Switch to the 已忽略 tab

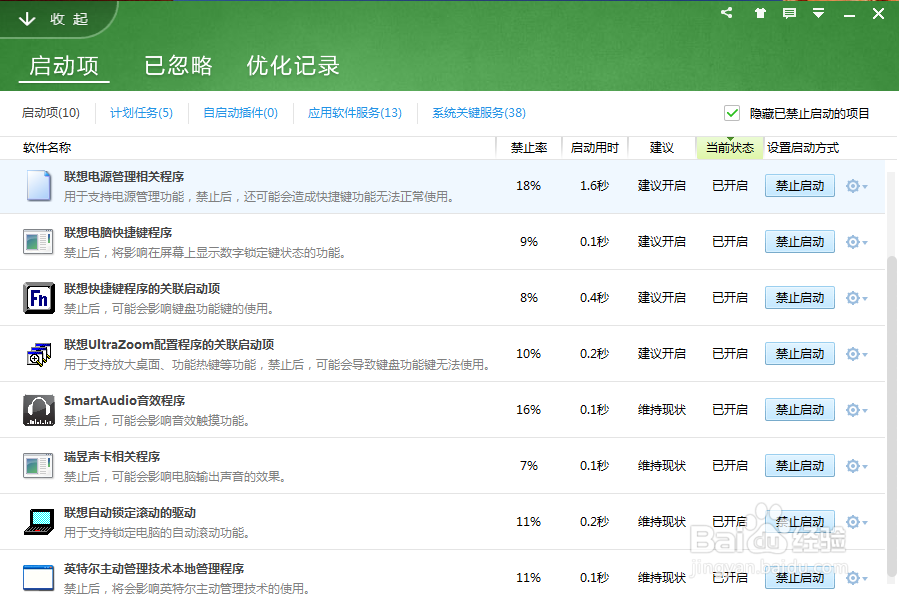point(178,66)
